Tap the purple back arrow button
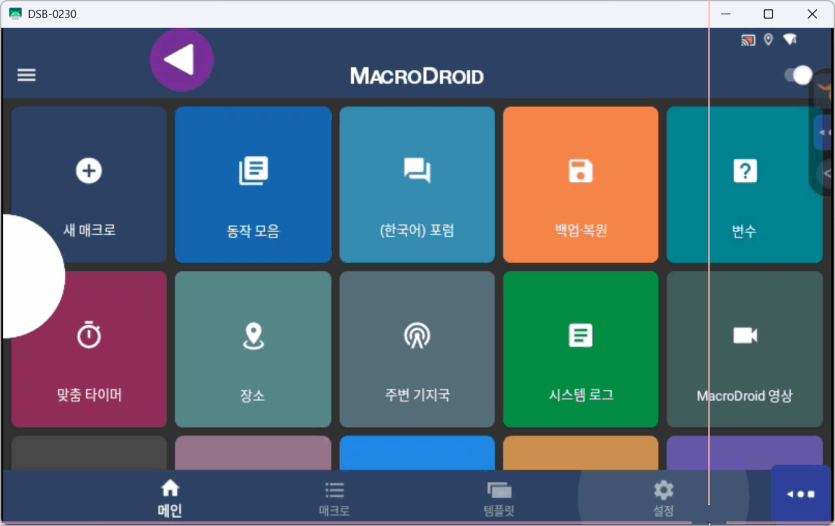Image resolution: width=835 pixels, height=526 pixels. click(x=182, y=60)
